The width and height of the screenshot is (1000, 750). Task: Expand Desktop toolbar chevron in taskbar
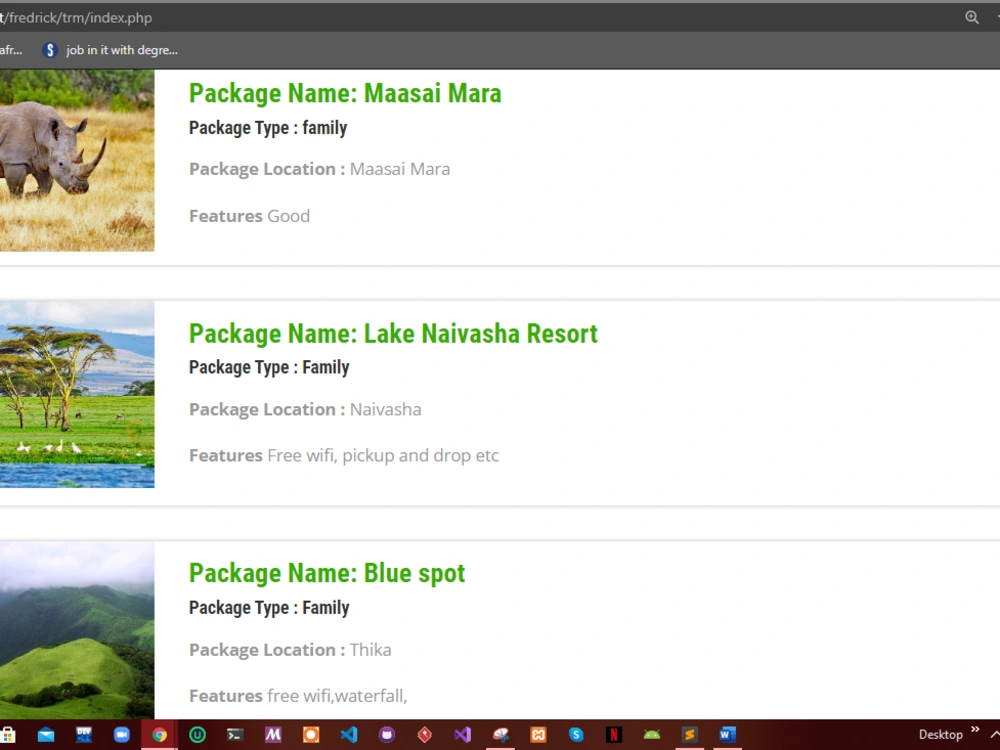(x=975, y=729)
